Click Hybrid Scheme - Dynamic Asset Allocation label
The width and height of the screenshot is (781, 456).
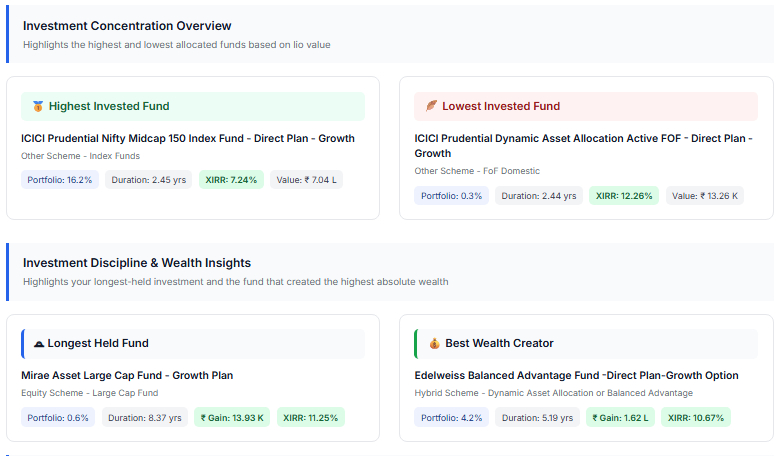point(553,393)
